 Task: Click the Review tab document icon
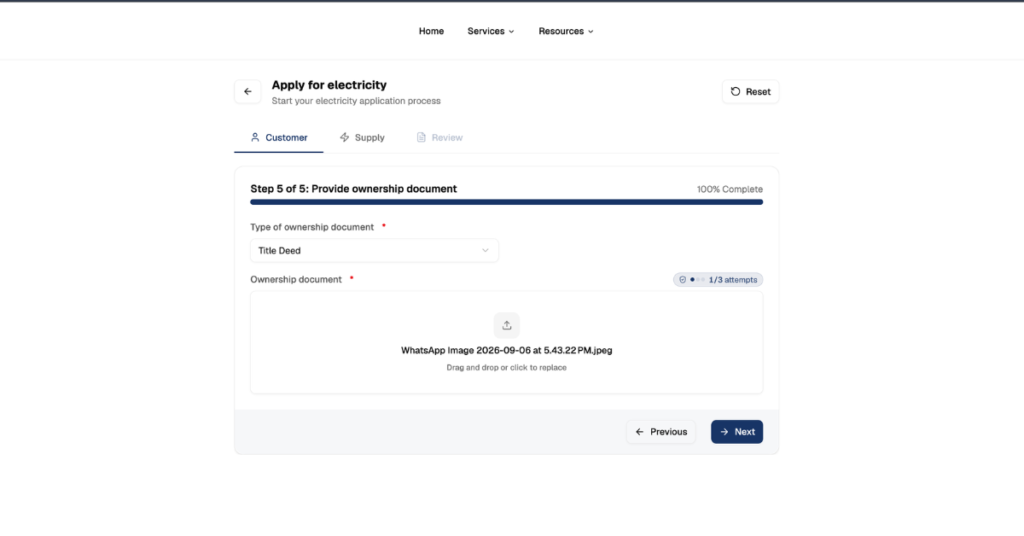(421, 137)
